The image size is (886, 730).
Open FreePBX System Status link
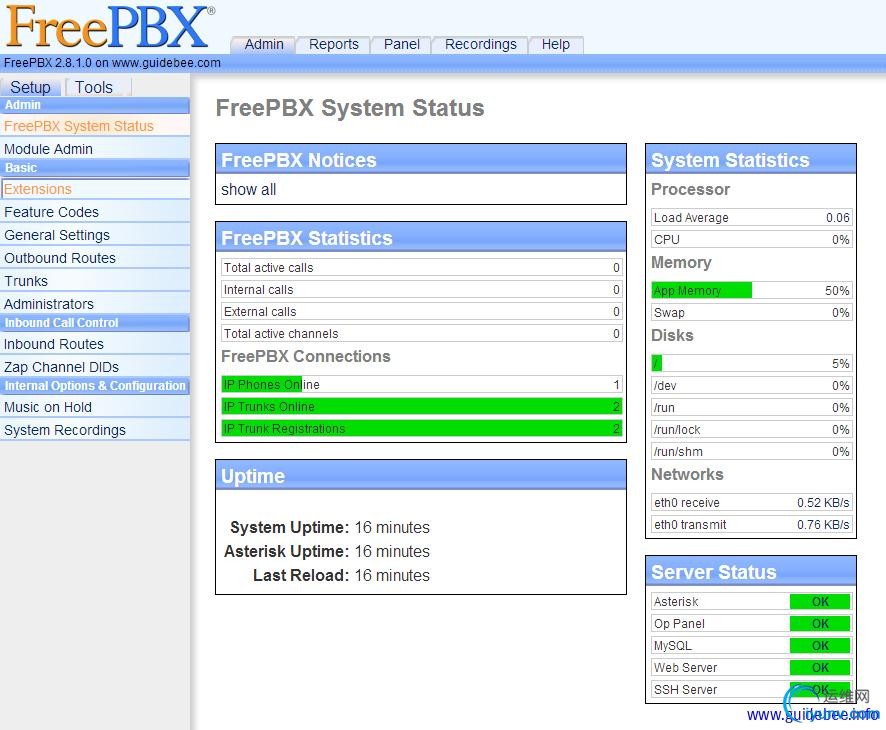95,126
